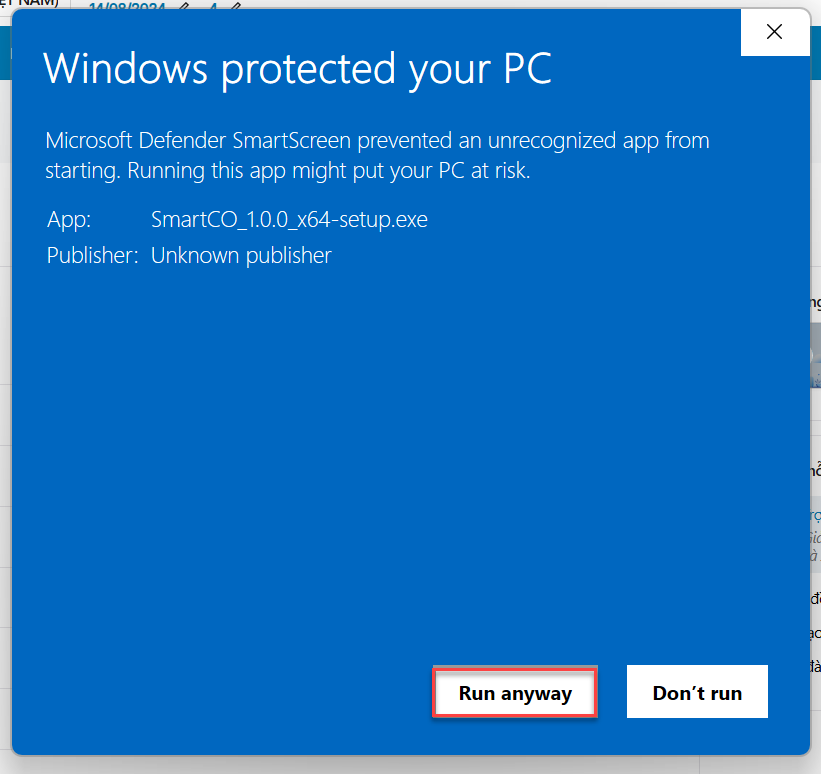Click the SmartScreen warning description text
The height and width of the screenshot is (774, 821).
click(377, 155)
